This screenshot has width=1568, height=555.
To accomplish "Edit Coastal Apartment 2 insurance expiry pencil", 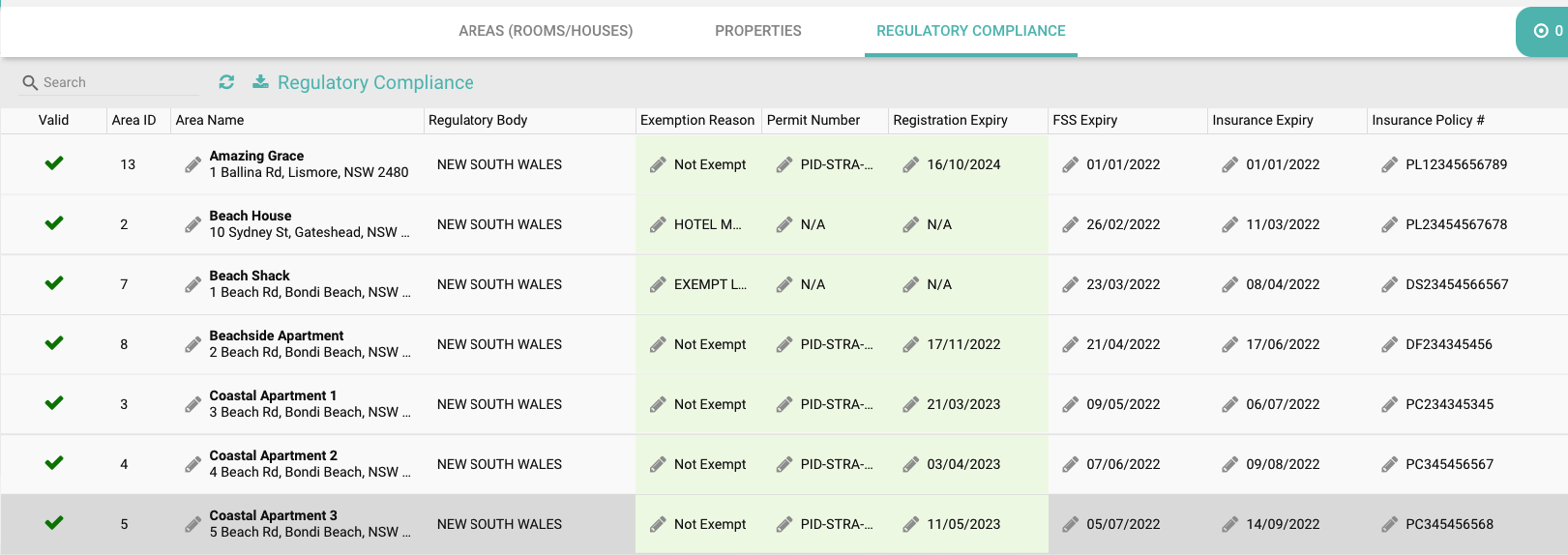I will 1229,464.
